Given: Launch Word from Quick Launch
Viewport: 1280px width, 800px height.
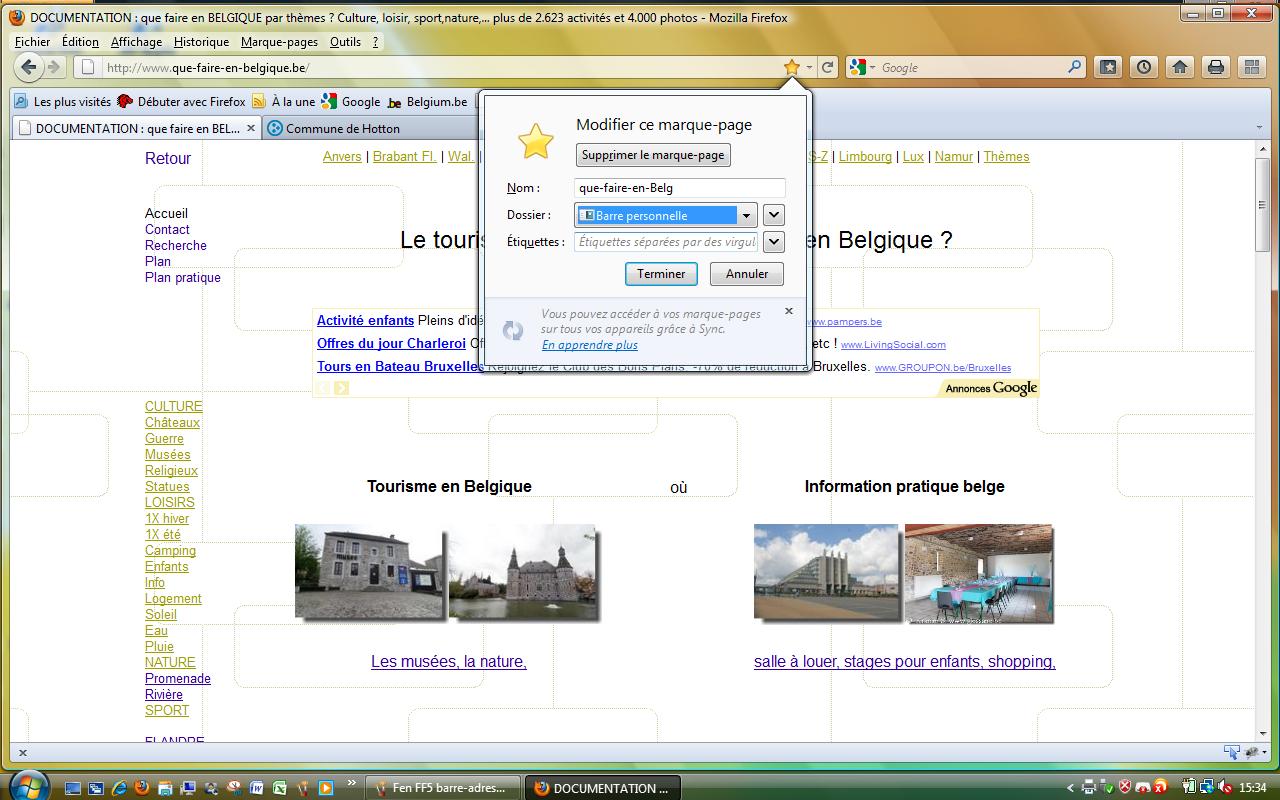Looking at the screenshot, I should click(x=257, y=788).
